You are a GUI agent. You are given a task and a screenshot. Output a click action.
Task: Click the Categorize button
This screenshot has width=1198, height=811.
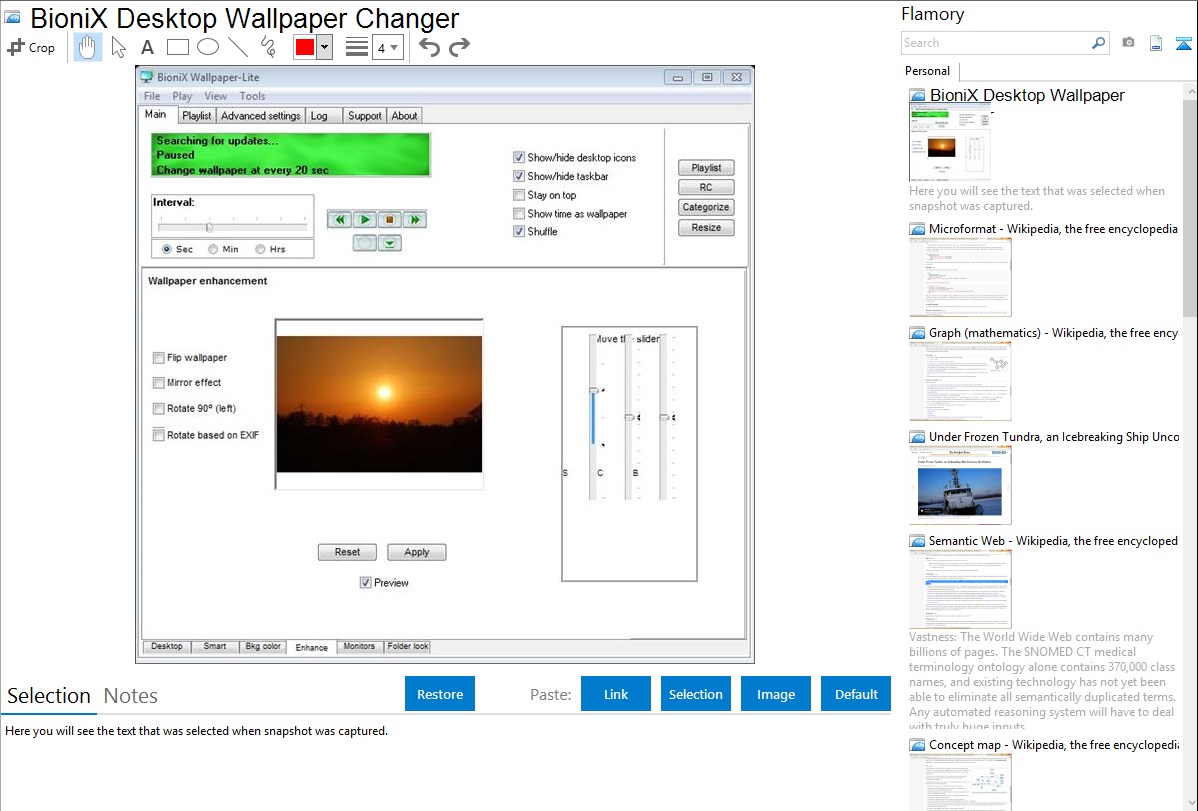706,207
